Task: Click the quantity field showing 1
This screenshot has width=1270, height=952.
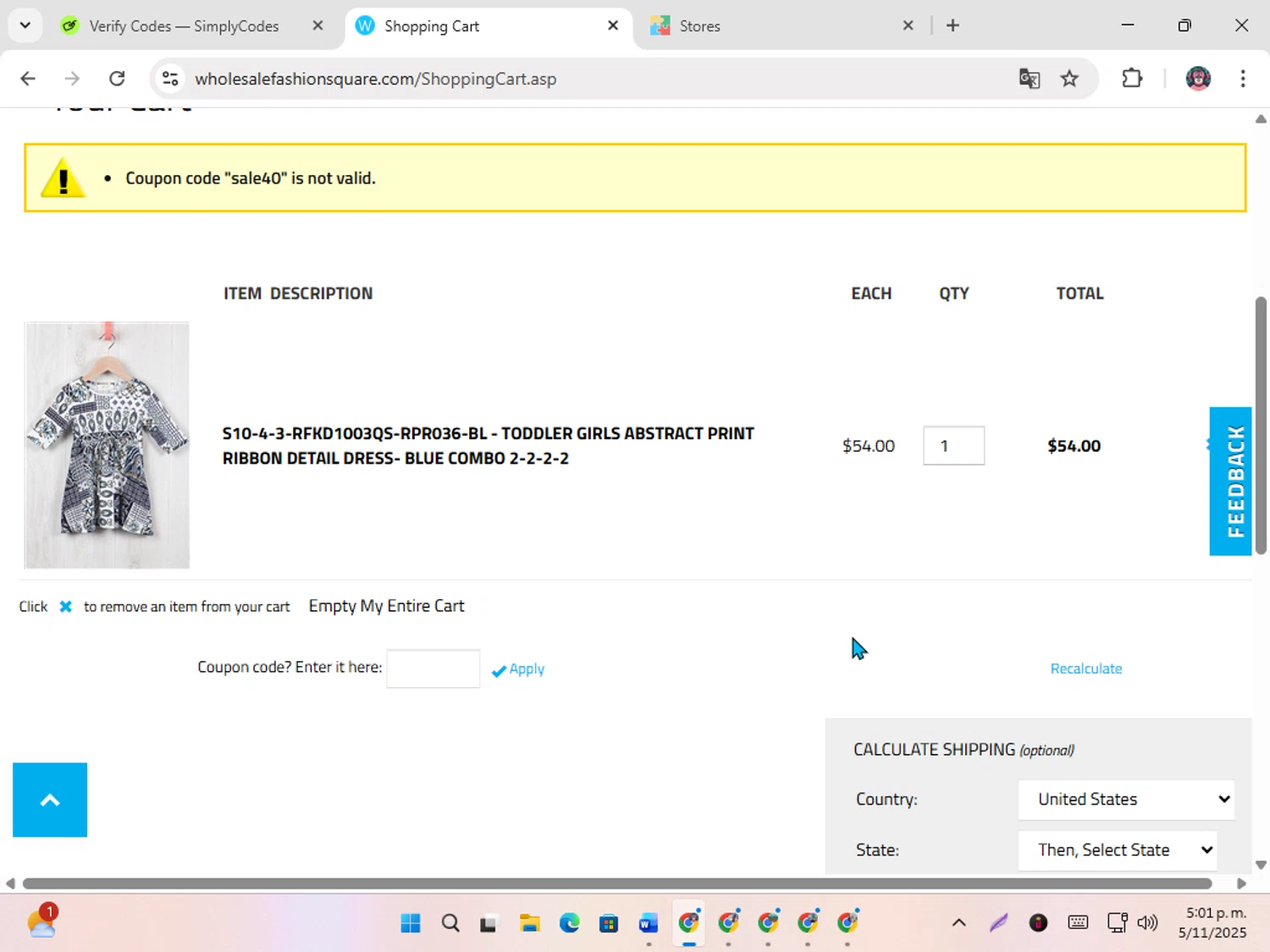Action: pos(953,446)
